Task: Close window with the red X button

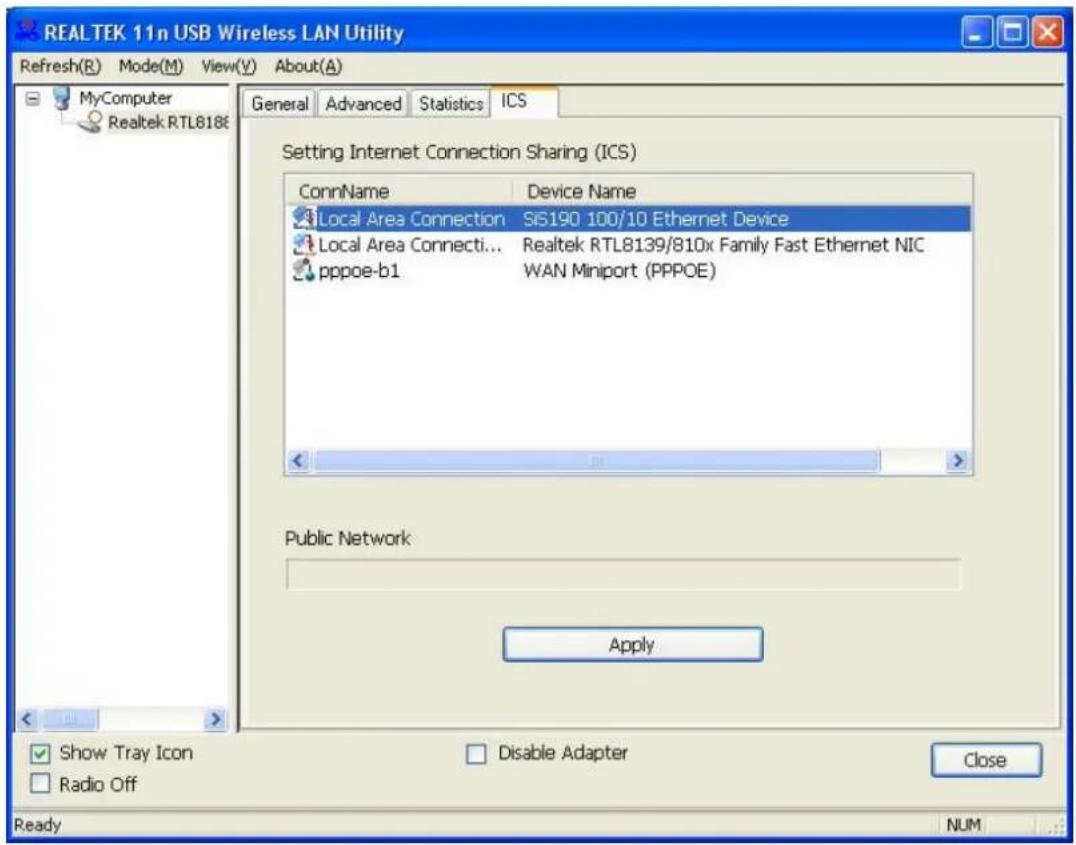Action: click(1047, 32)
